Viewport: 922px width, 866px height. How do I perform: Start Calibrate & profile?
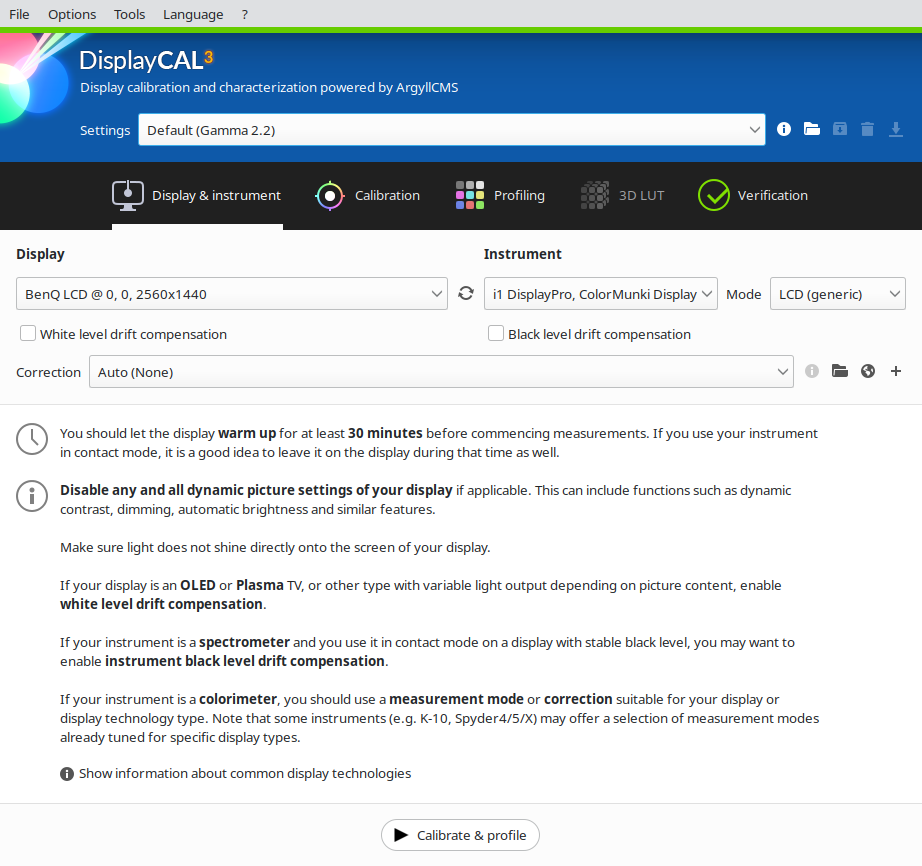[460, 835]
